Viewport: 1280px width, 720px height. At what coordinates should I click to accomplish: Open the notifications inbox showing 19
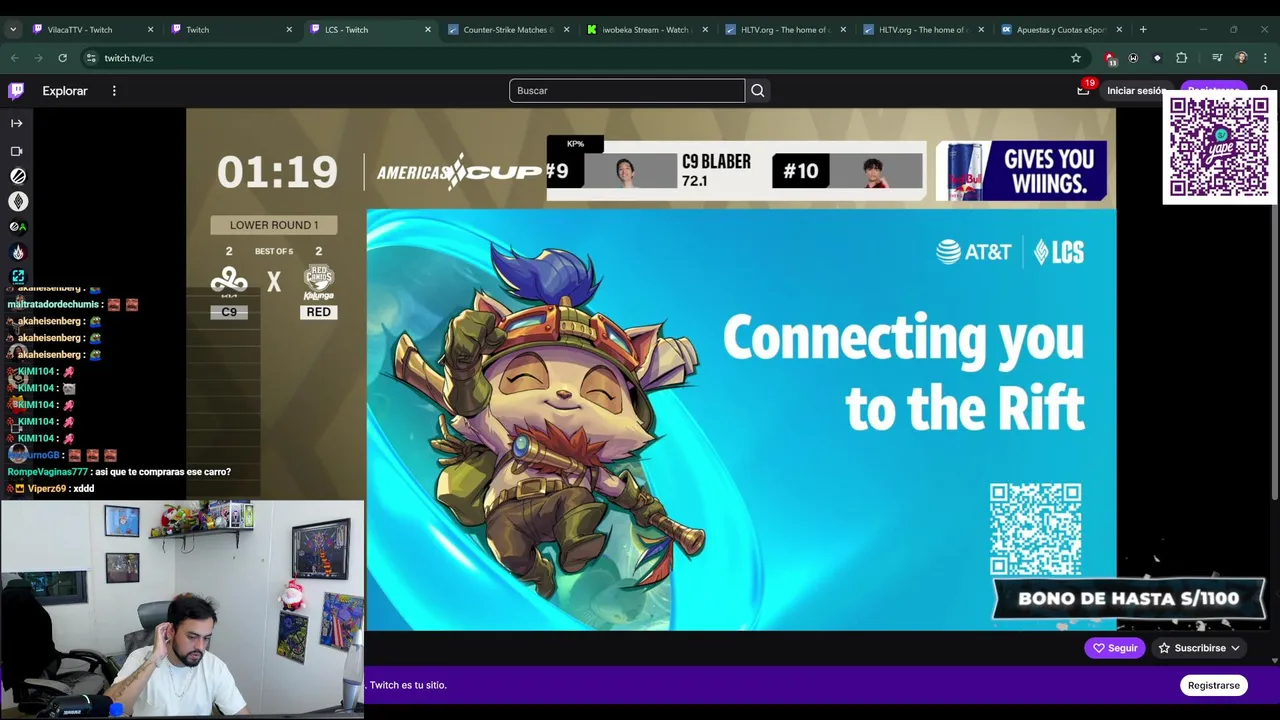[x=1083, y=91]
